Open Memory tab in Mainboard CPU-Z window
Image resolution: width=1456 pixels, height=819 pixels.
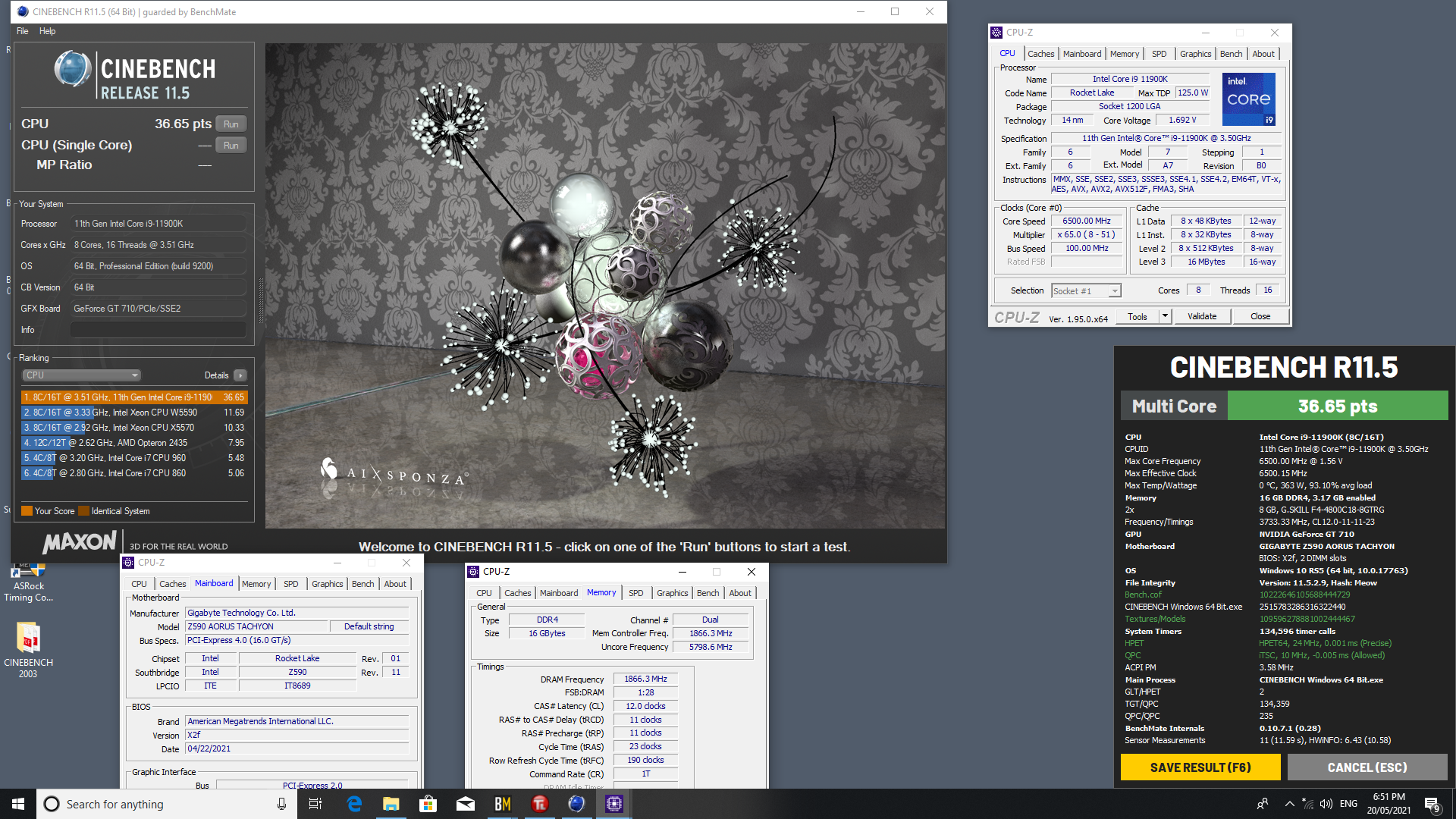256,584
